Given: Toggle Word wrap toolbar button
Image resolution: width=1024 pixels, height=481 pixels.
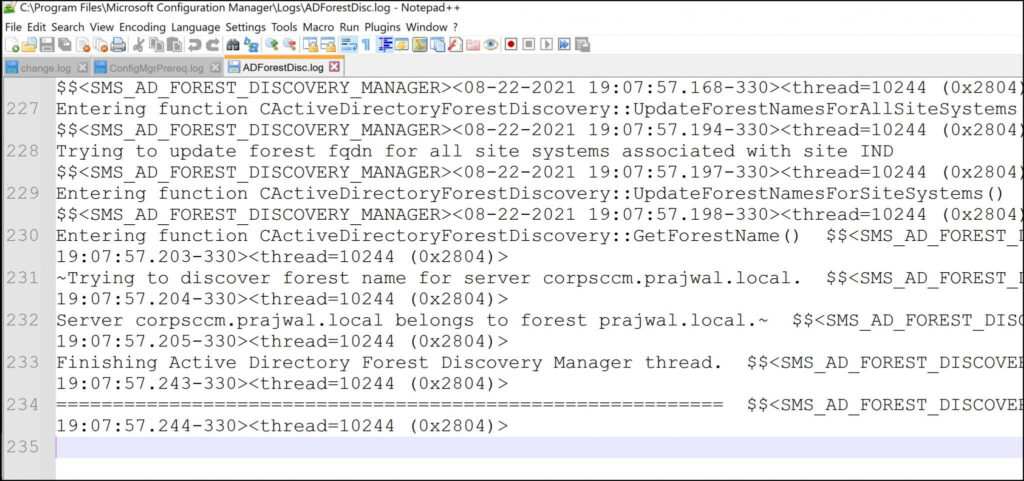Looking at the screenshot, I should pyautogui.click(x=349, y=45).
